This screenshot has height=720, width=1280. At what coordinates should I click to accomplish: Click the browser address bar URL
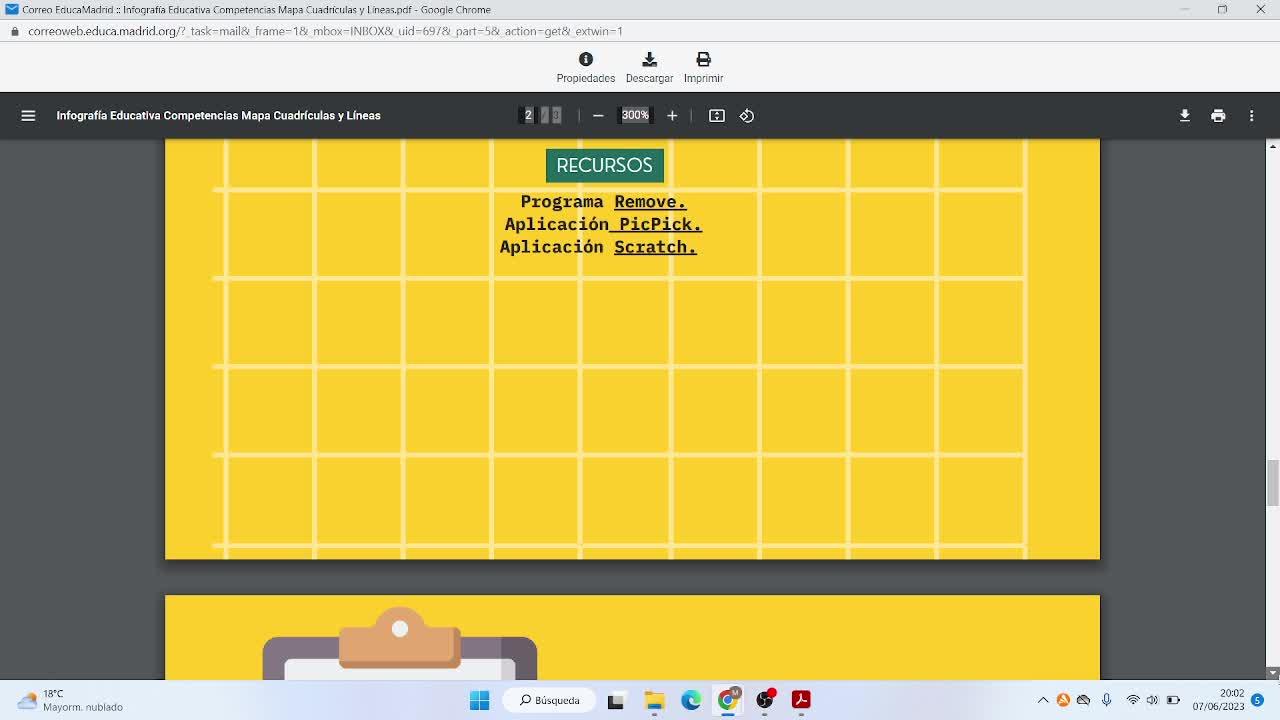tap(325, 31)
